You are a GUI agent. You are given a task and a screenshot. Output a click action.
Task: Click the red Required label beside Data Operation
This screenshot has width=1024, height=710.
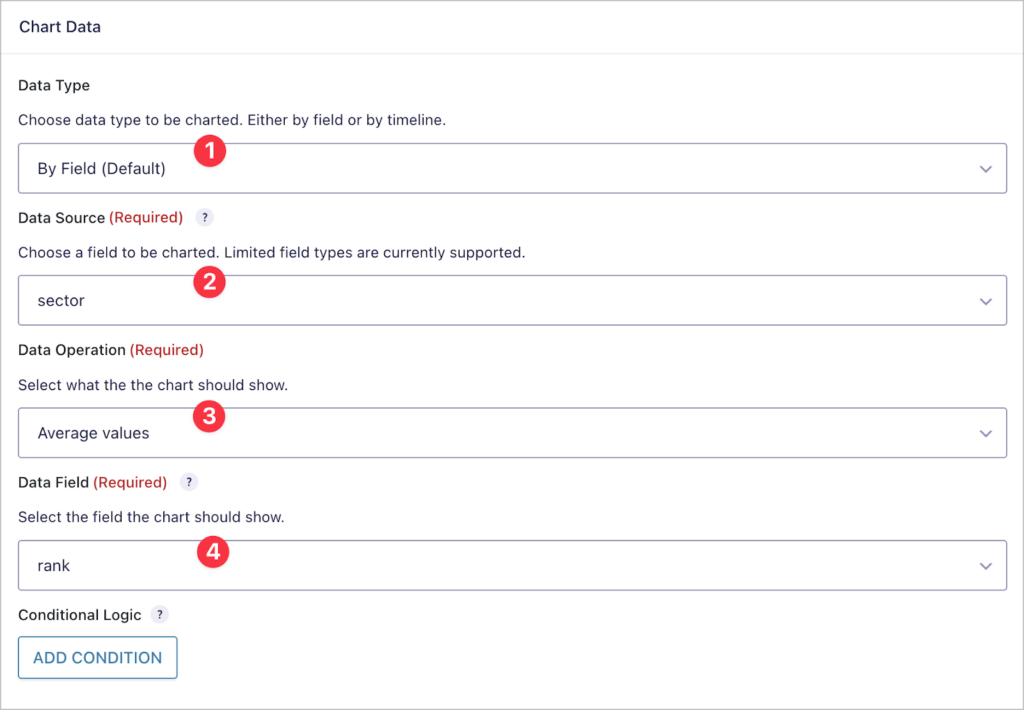coord(167,350)
